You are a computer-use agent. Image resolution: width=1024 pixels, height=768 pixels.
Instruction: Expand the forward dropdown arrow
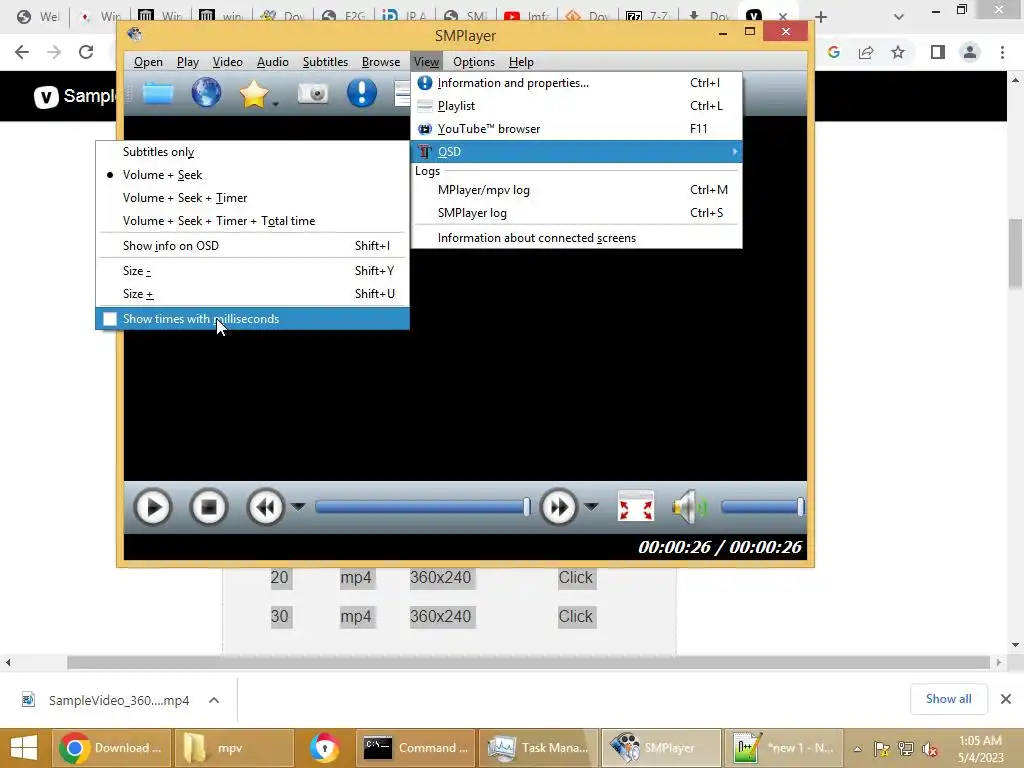(590, 507)
